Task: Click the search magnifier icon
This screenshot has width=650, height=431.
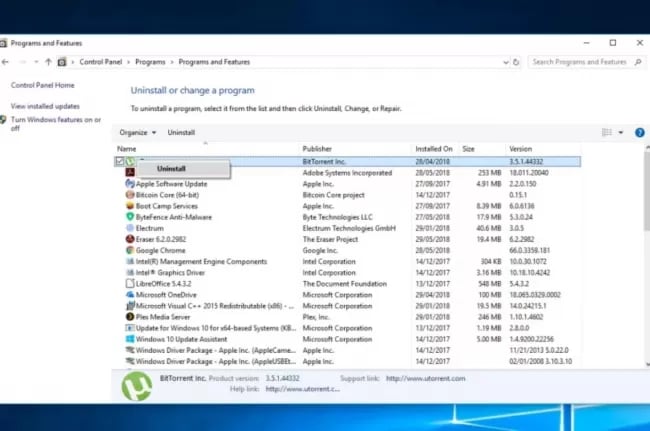Action: 638,62
